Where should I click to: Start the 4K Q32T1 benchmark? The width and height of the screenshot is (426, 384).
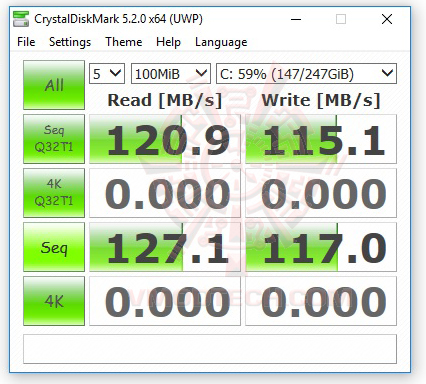coord(54,193)
